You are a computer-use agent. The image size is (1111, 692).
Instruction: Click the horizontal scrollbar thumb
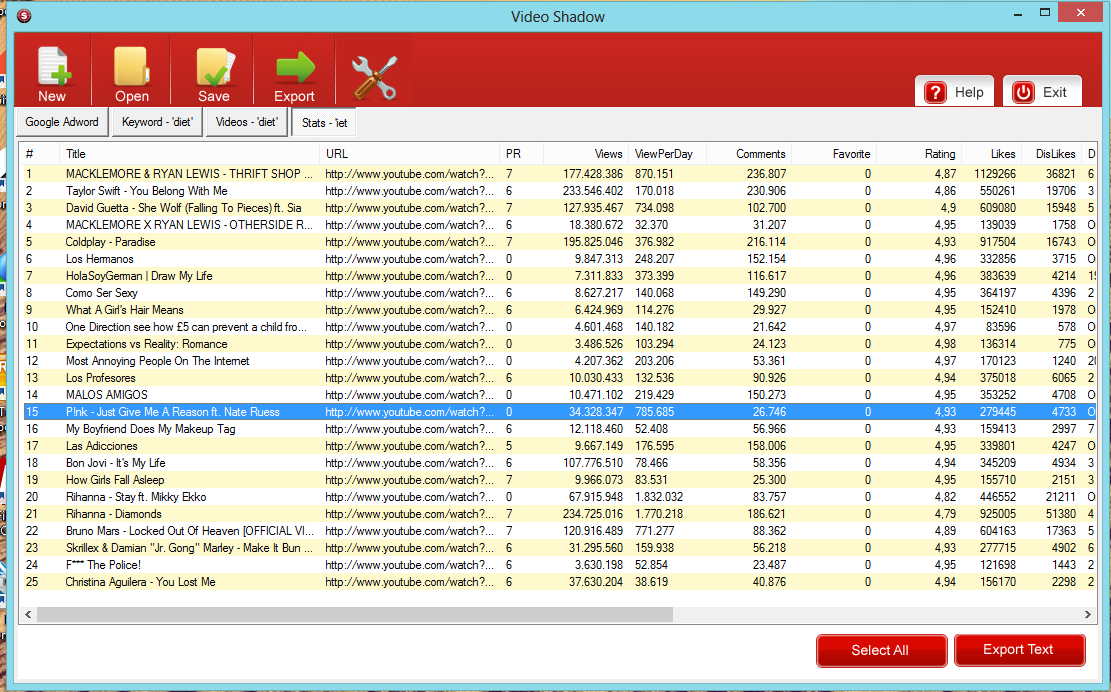354,614
